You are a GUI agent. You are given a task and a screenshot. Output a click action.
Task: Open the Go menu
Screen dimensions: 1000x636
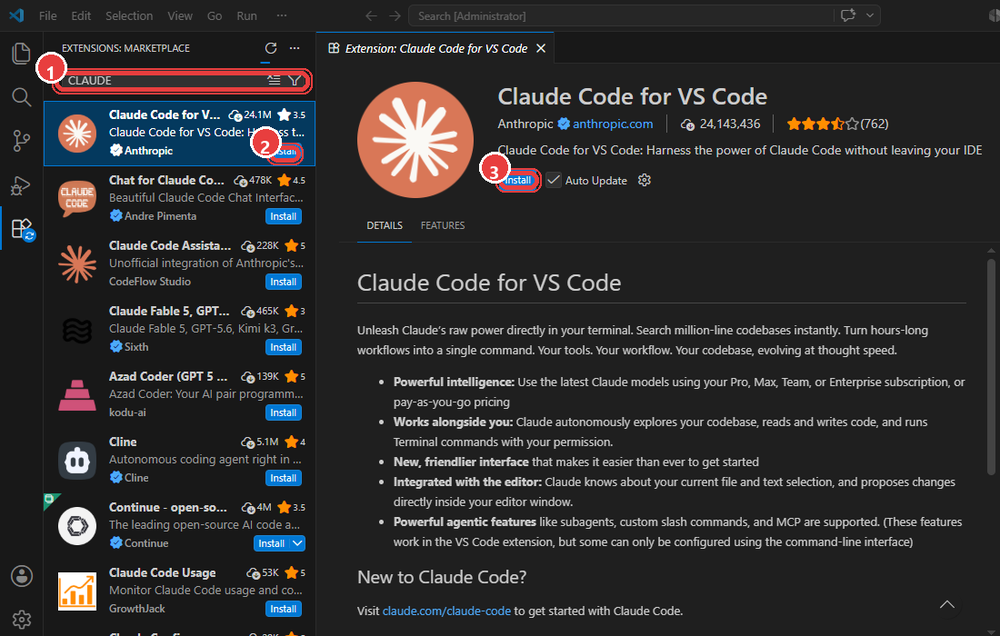click(214, 16)
